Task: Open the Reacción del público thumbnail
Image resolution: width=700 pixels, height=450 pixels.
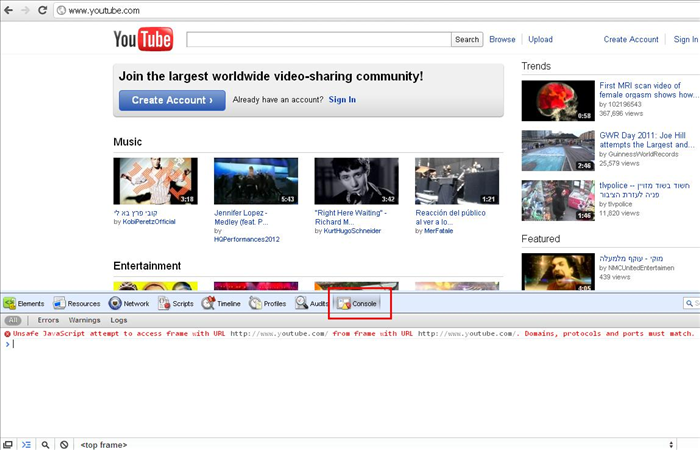Action: [457, 181]
